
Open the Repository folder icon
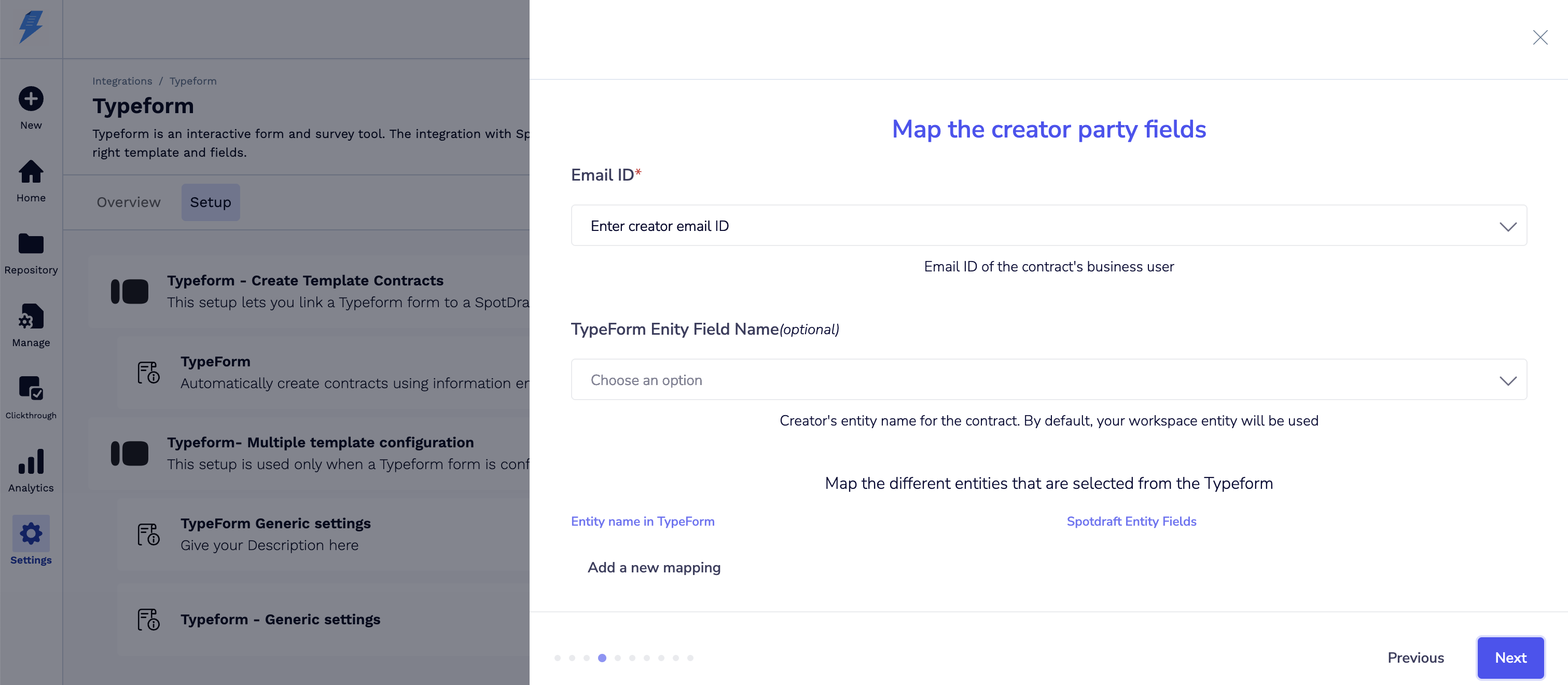(x=31, y=244)
